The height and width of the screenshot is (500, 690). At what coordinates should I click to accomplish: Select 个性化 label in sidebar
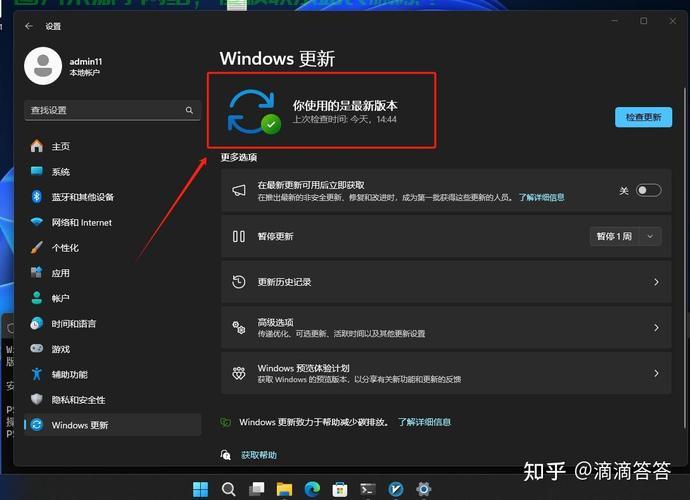65,248
